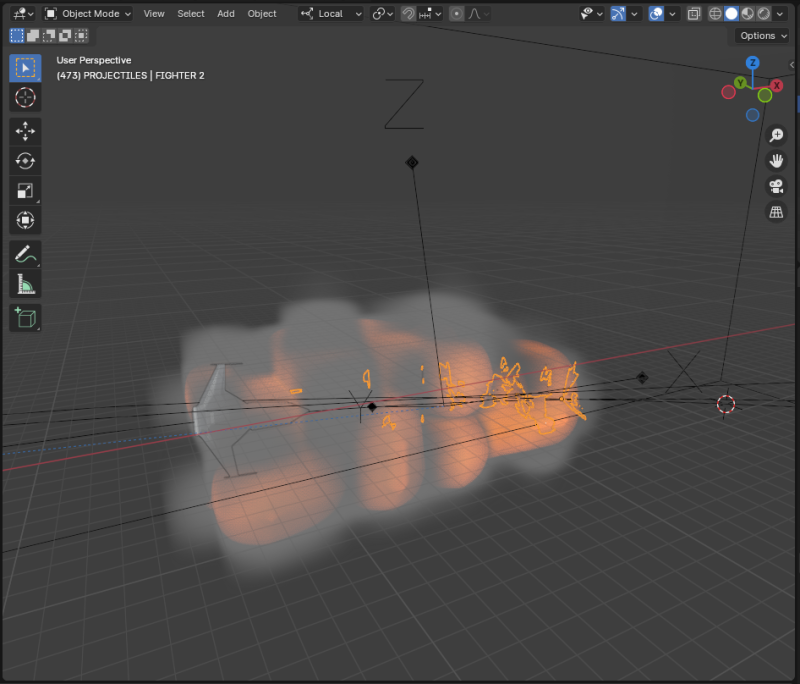
Task: Open the Object menu
Action: (x=262, y=14)
